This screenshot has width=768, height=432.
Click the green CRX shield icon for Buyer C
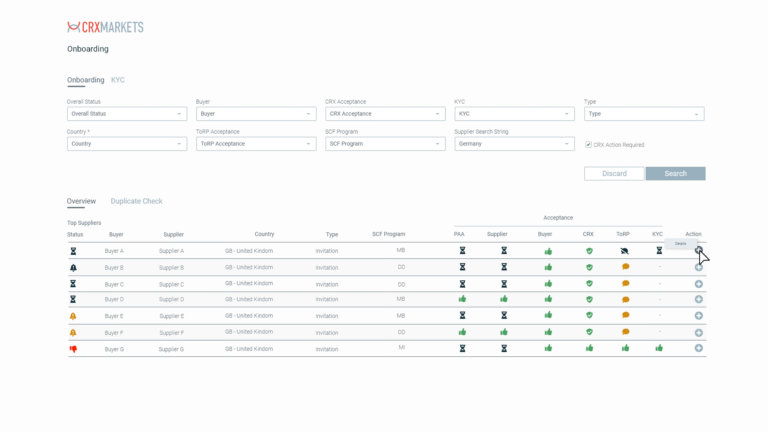click(x=589, y=284)
